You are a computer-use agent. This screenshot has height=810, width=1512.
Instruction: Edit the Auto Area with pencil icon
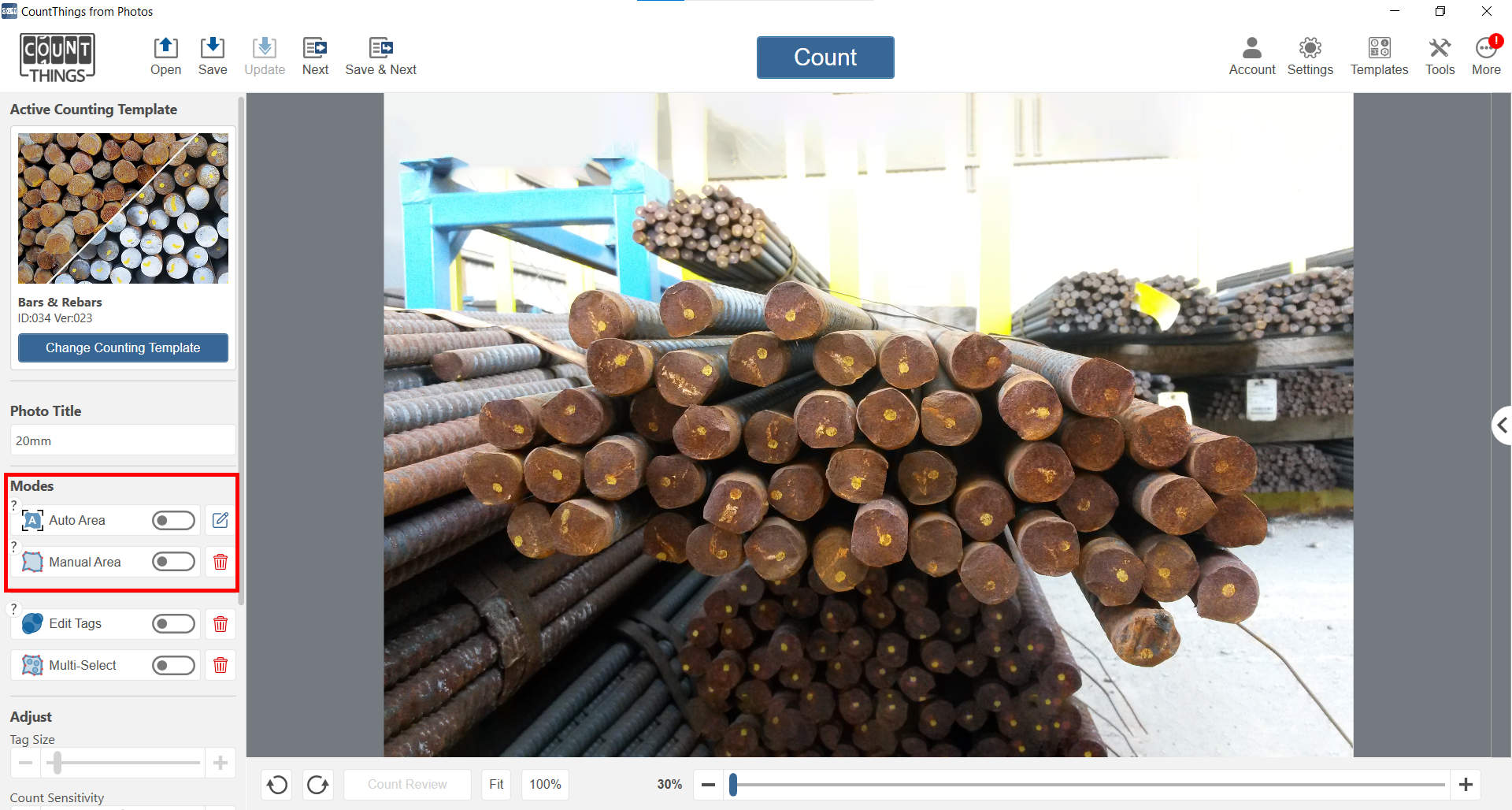coord(220,520)
